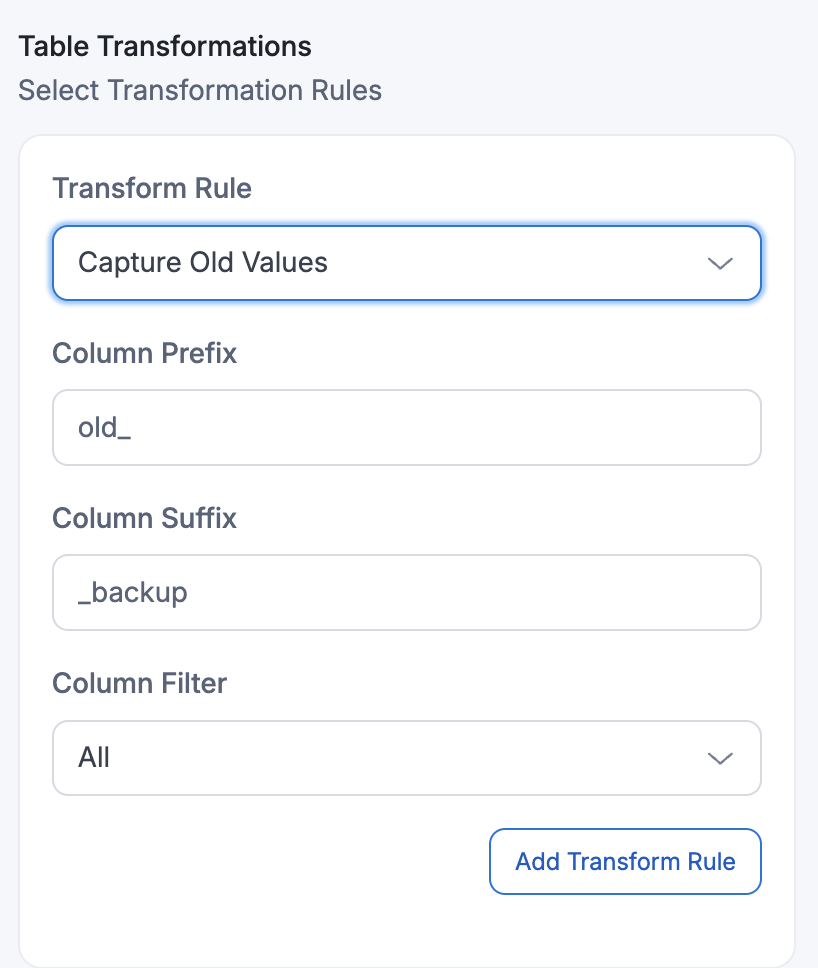This screenshot has height=968, width=818.
Task: Click the 'Capture Old Values' selected text
Action: 203,263
